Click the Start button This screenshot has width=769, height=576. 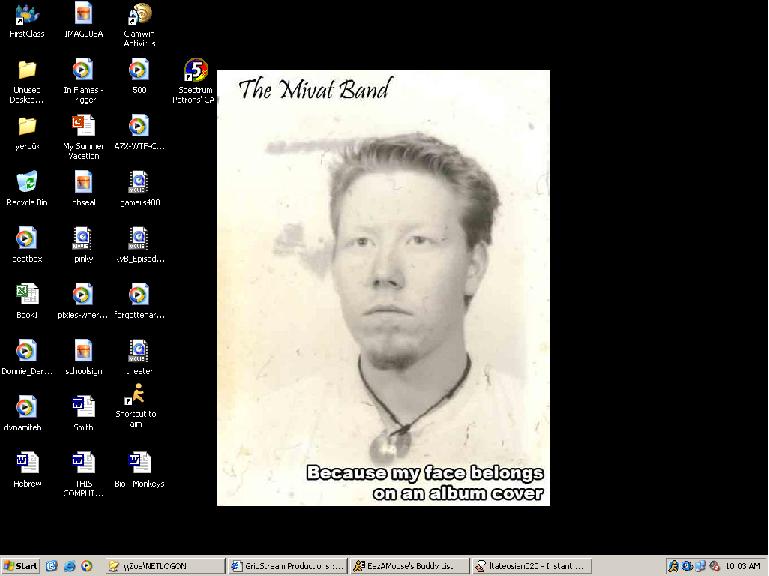click(20, 566)
